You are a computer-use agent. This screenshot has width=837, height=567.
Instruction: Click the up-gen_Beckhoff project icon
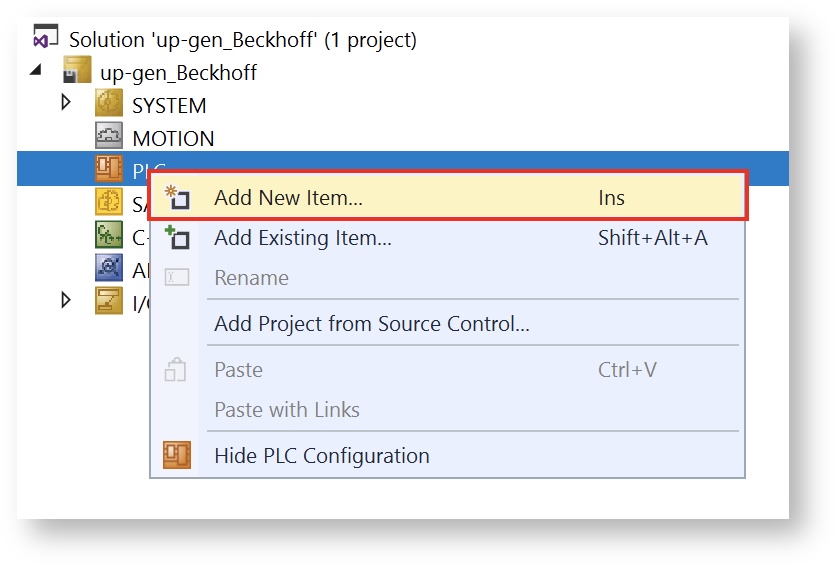[x=77, y=70]
